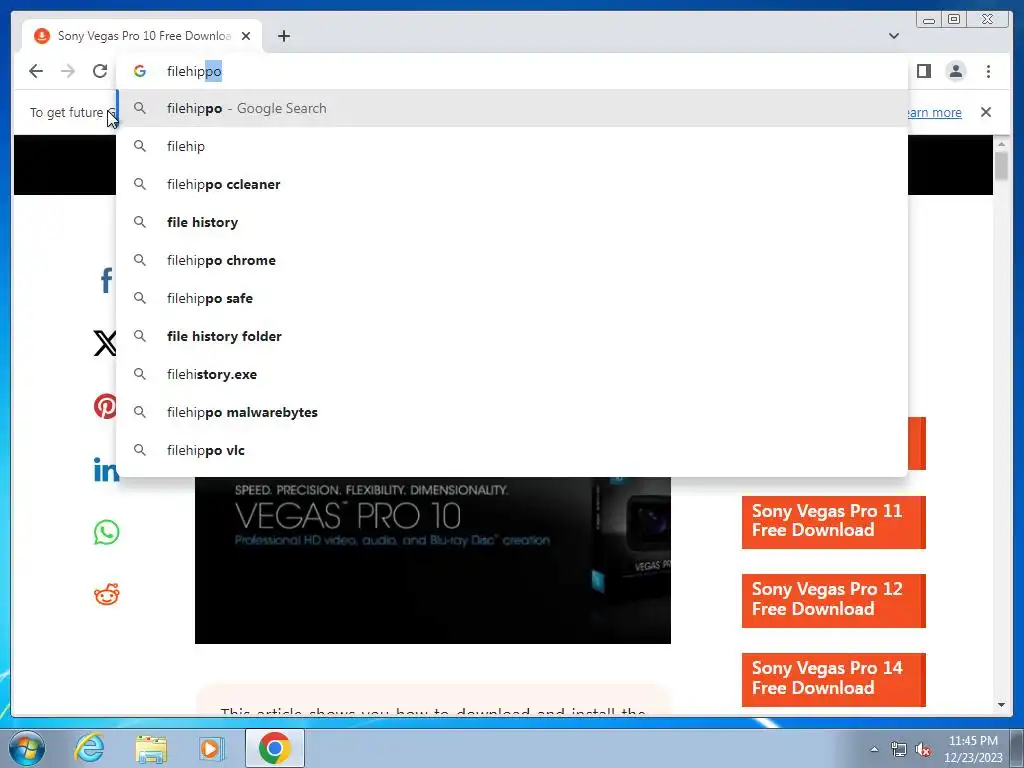Choose 'filehippo malwarebytes' suggestion
Image resolution: width=1024 pixels, height=768 pixels.
512,412
